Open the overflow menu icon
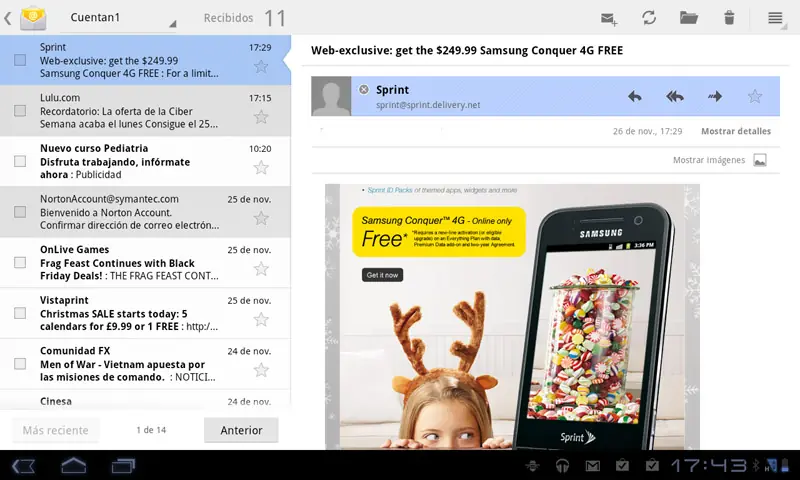The width and height of the screenshot is (800, 480). point(775,18)
